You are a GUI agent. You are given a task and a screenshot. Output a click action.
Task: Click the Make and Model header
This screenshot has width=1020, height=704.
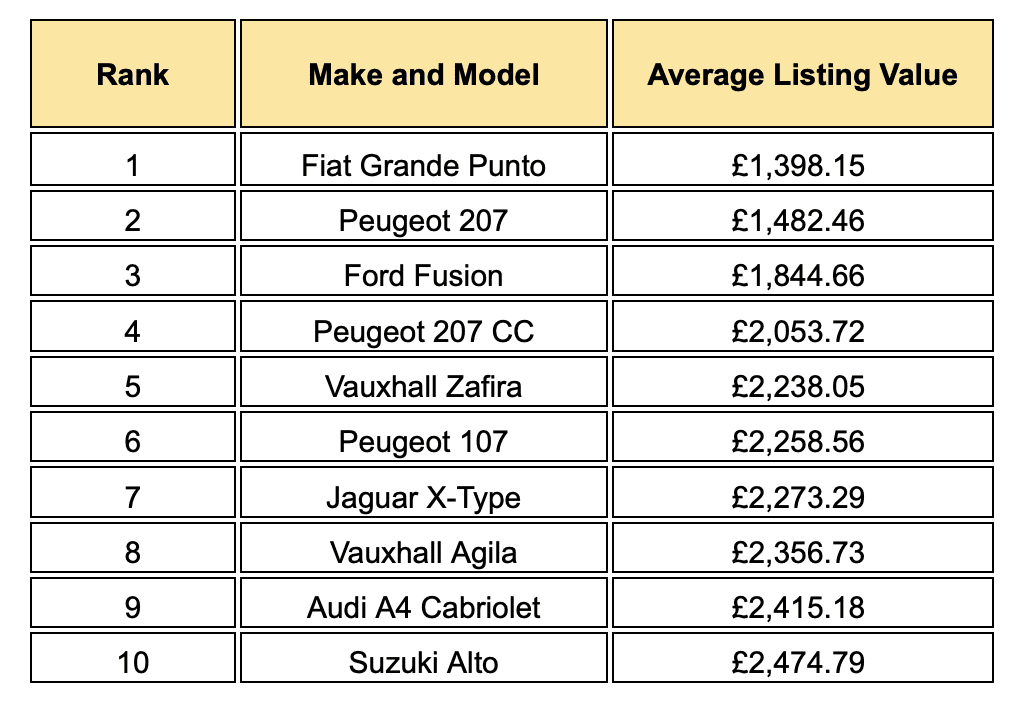point(423,74)
